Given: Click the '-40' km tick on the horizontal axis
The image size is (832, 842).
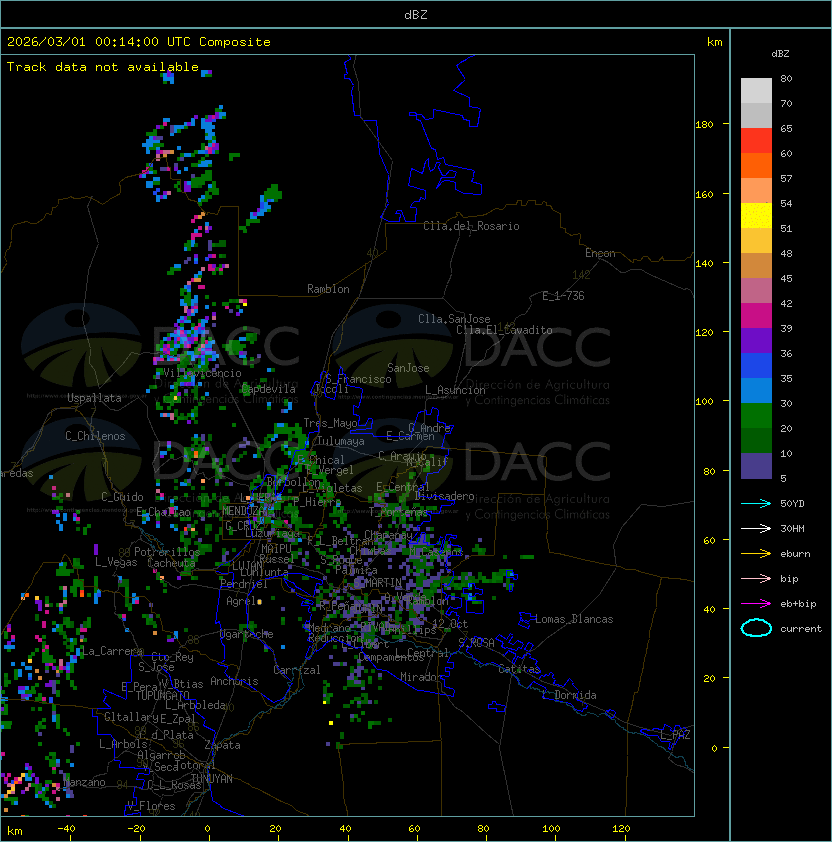Looking at the screenshot, I should pos(66,829).
